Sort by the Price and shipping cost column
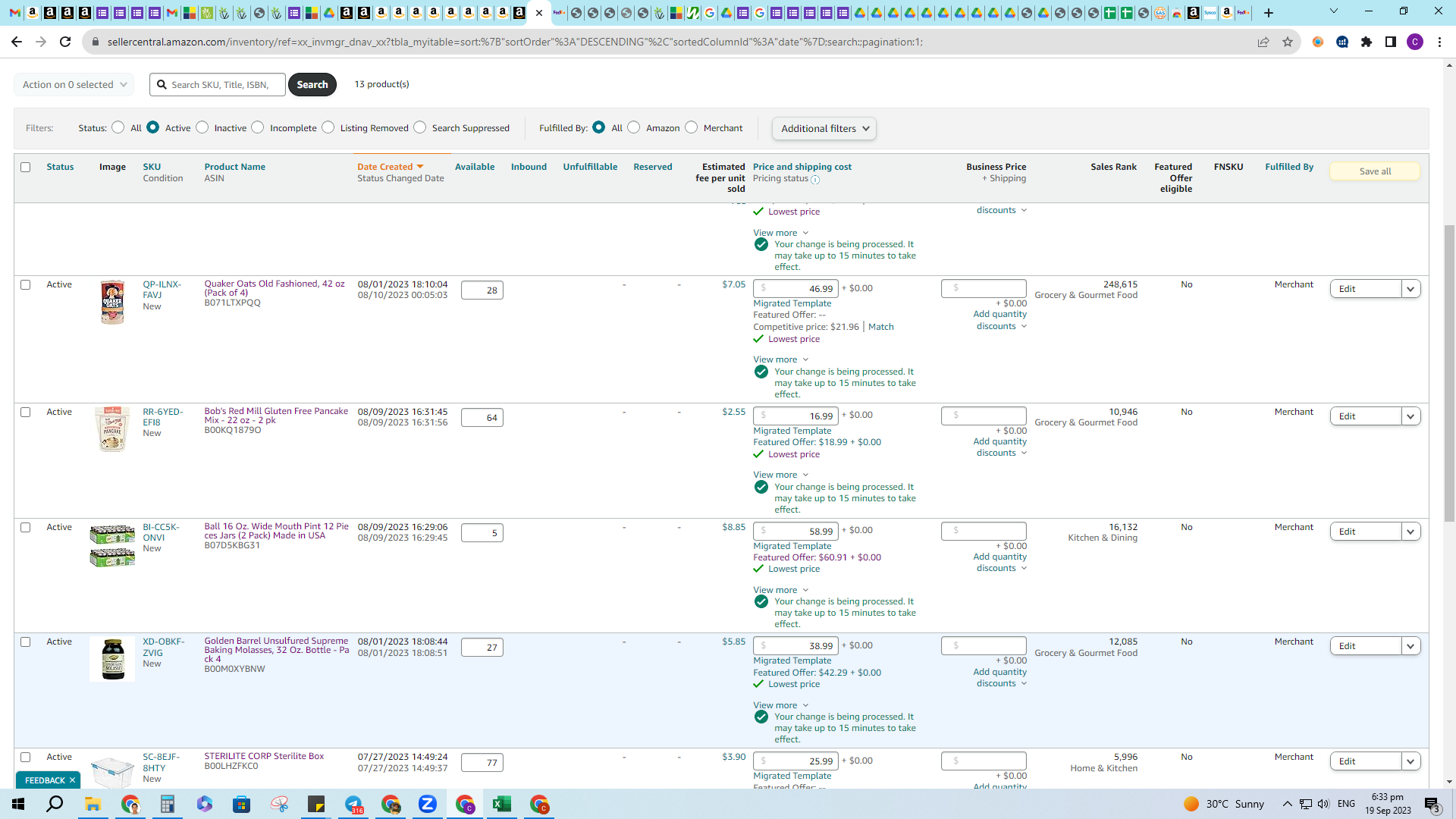1456x819 pixels. 802,167
